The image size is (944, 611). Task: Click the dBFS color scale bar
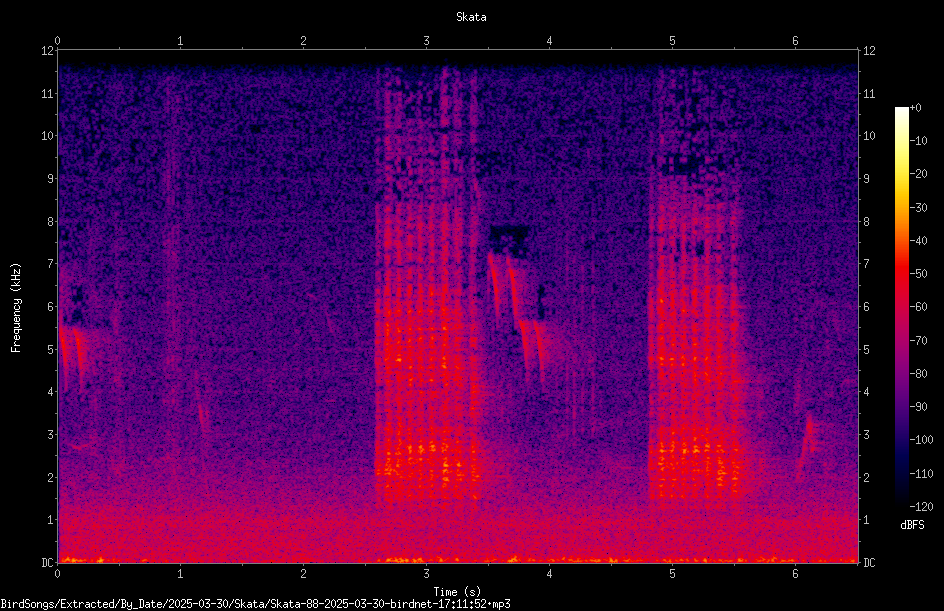[902, 307]
